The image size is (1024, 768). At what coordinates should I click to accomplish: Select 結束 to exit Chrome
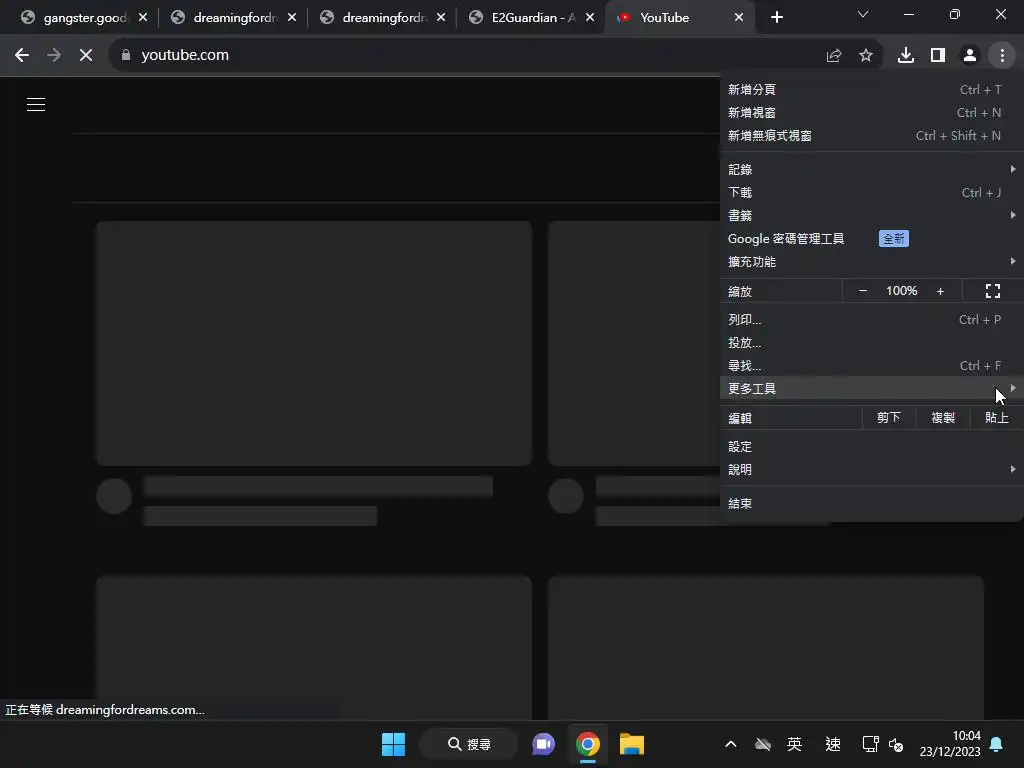click(x=871, y=504)
